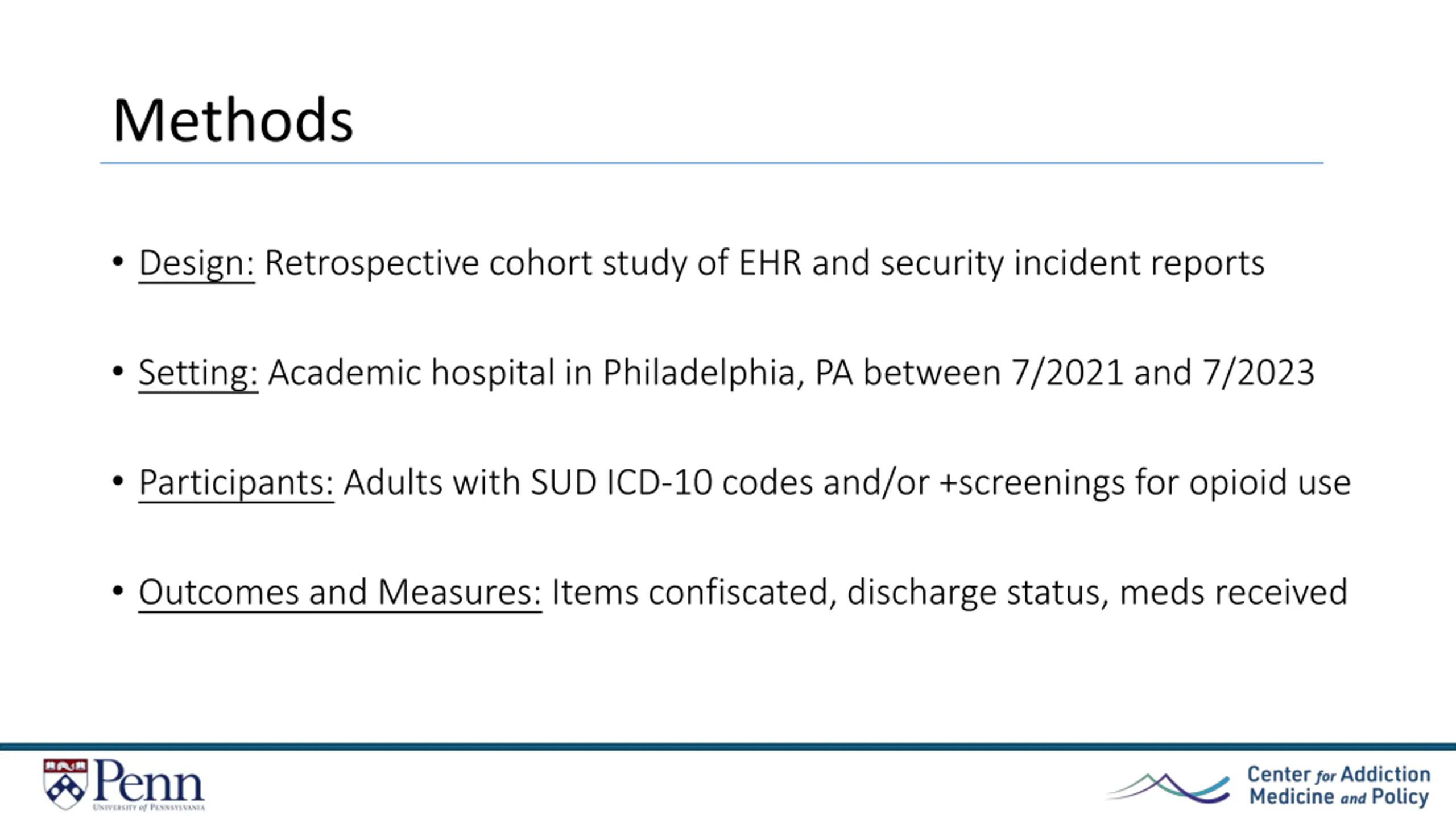Select the Methods slide title

click(233, 120)
